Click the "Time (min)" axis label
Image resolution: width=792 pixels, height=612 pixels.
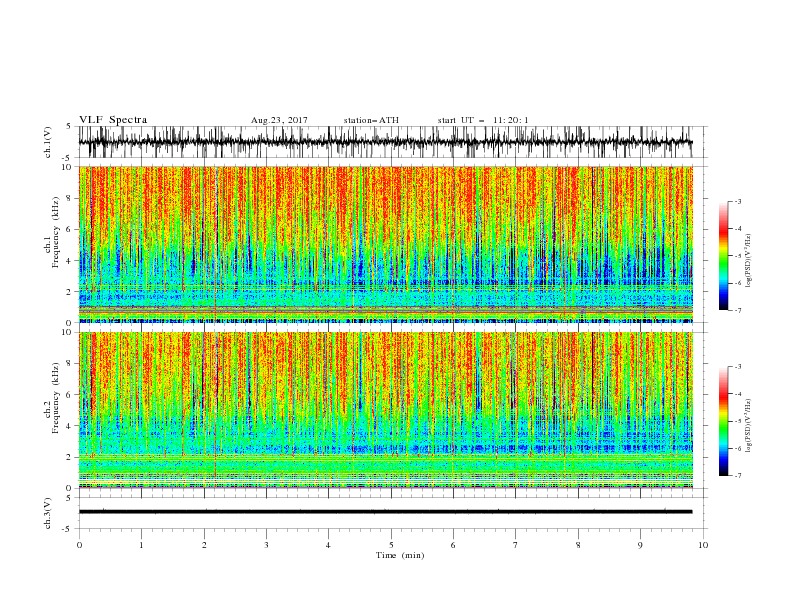400,555
